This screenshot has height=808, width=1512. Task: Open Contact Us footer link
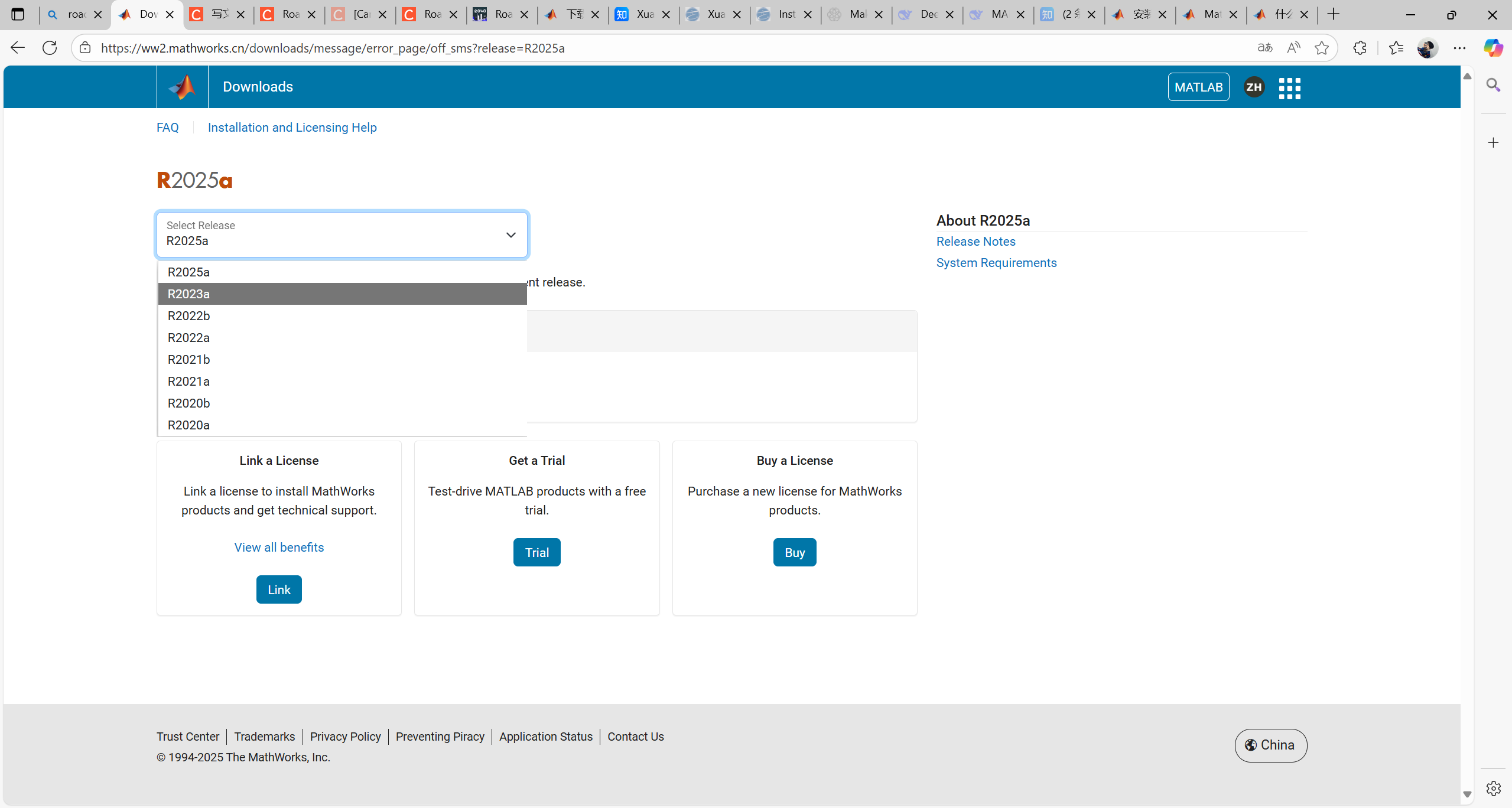(635, 737)
